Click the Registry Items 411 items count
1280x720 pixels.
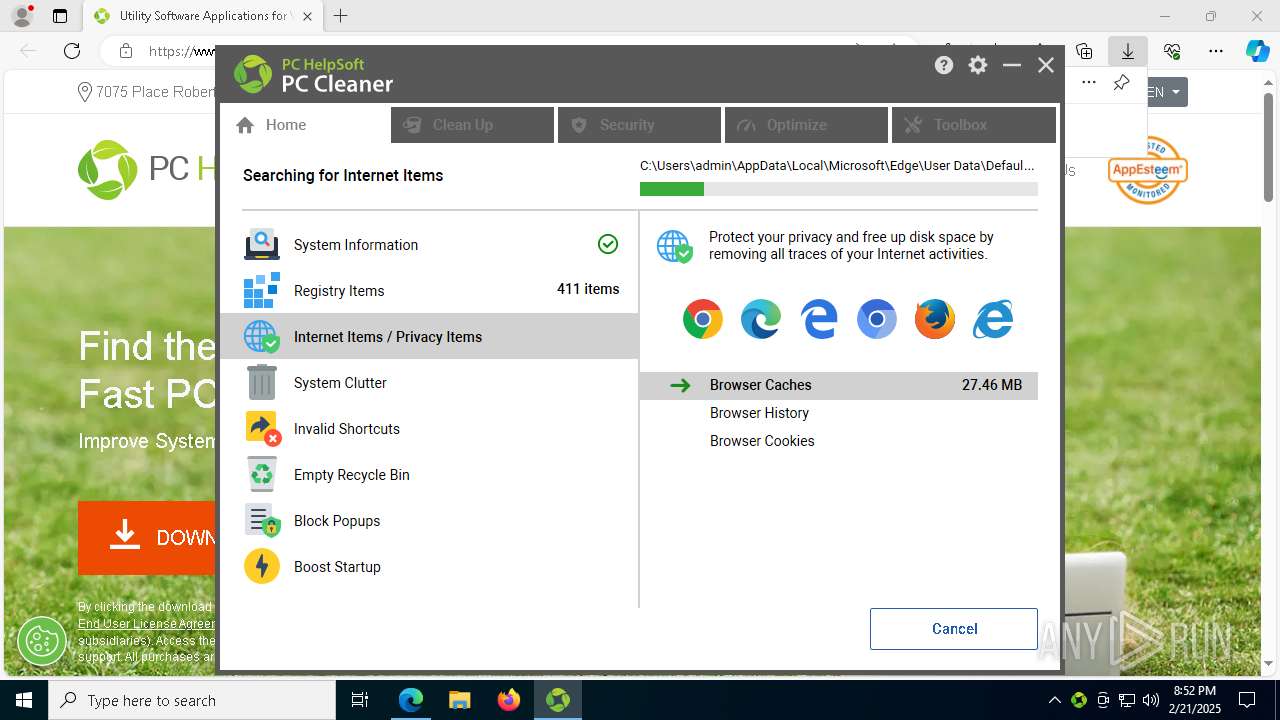(x=588, y=289)
